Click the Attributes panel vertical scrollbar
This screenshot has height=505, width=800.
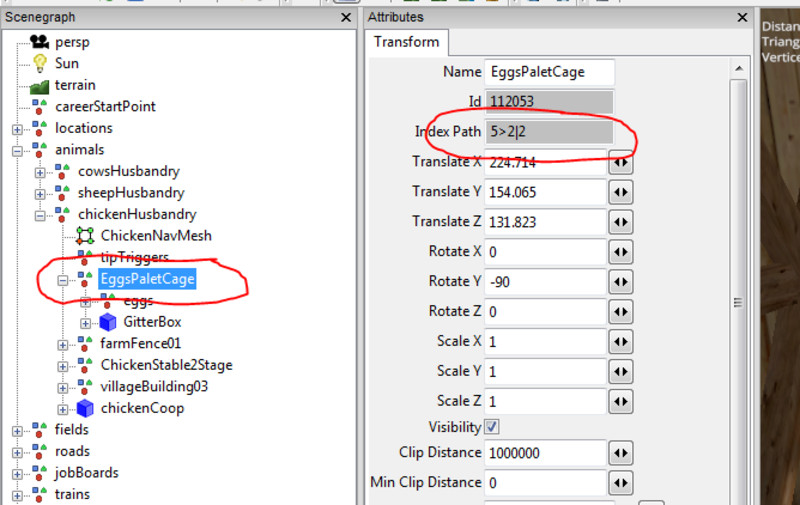tap(738, 300)
